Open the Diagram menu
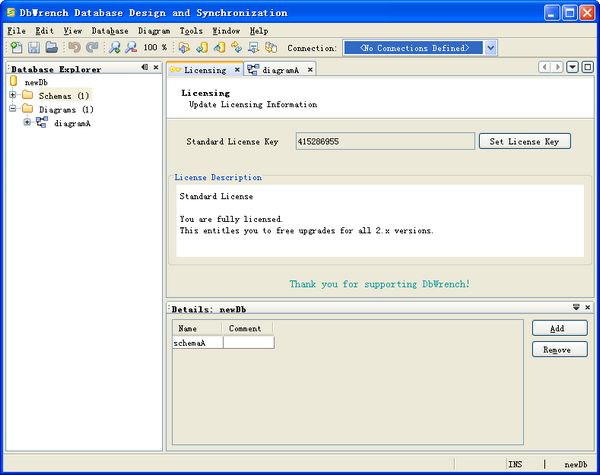This screenshot has width=600, height=475. pyautogui.click(x=154, y=31)
